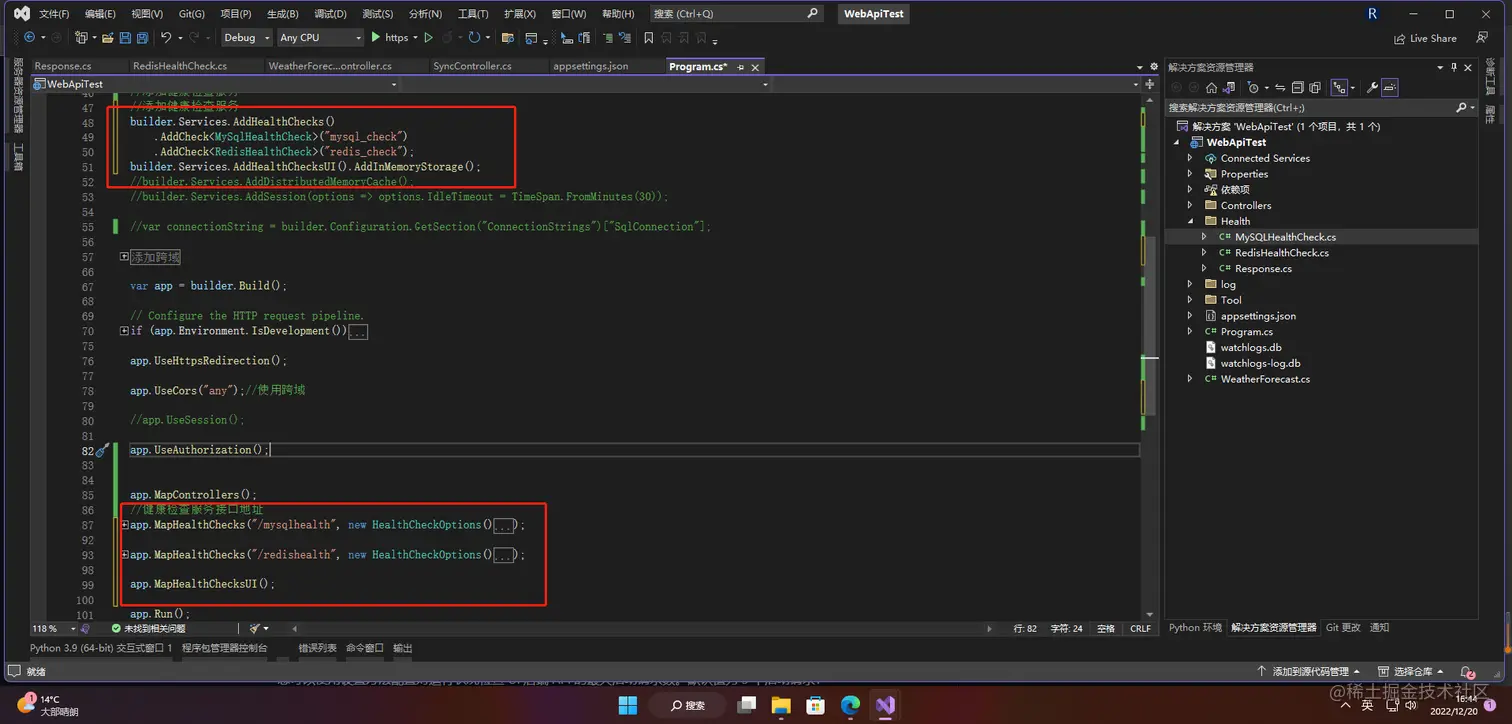Click the notifications bell in status bar
Screen dimensions: 1512x724
1467,672
